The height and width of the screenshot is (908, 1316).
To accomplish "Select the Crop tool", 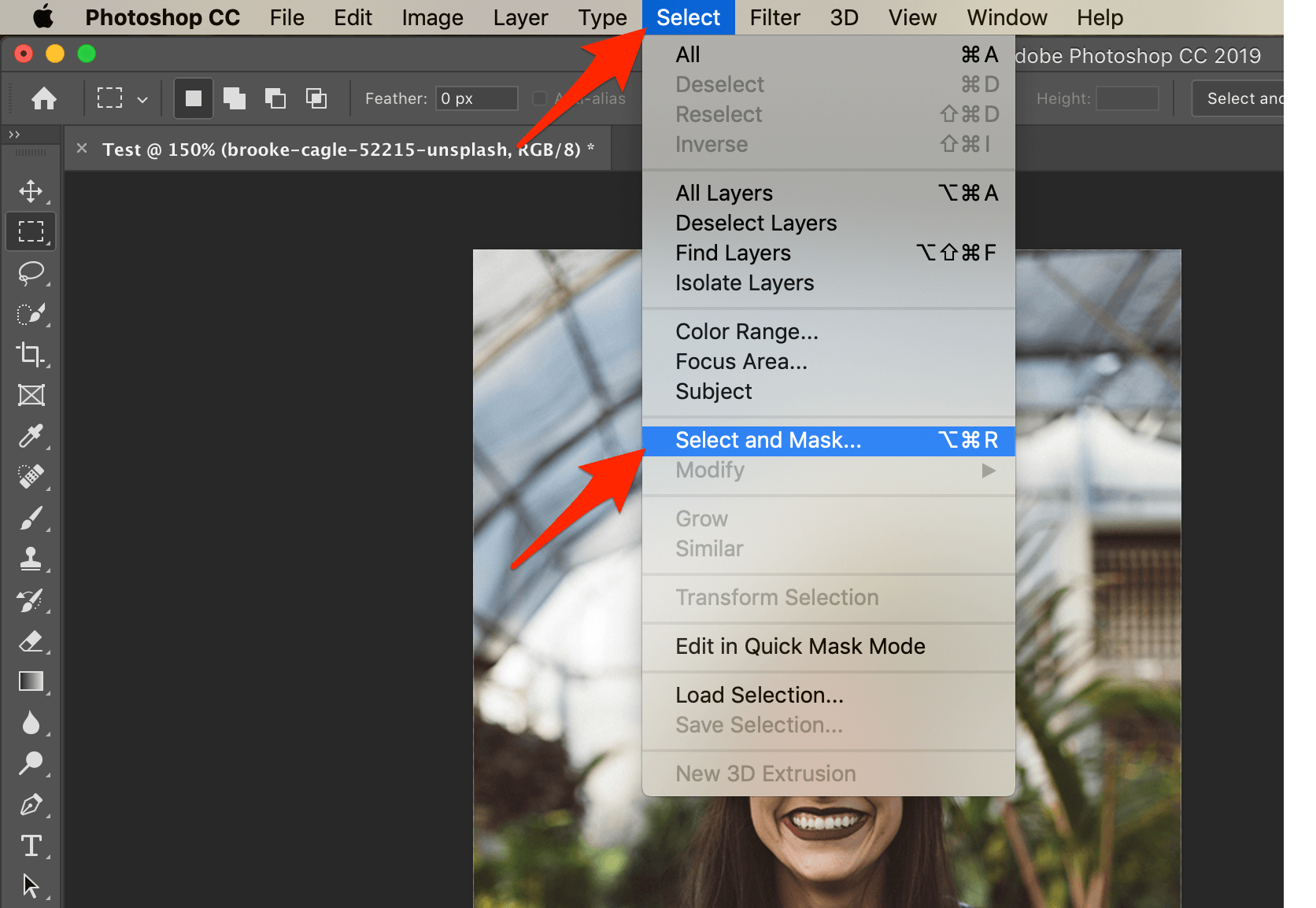I will pos(31,354).
